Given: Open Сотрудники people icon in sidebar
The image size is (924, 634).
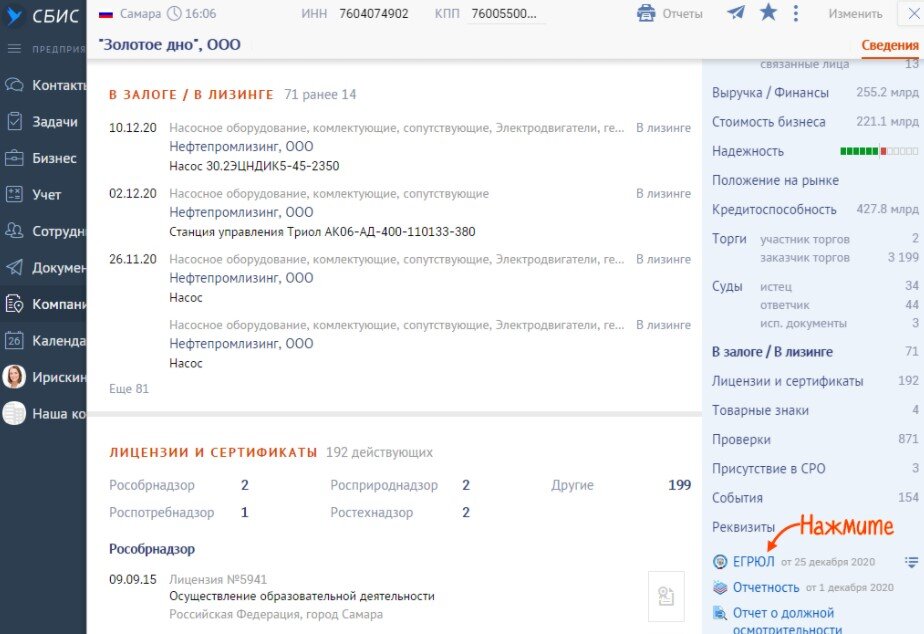Looking at the screenshot, I should tap(14, 231).
